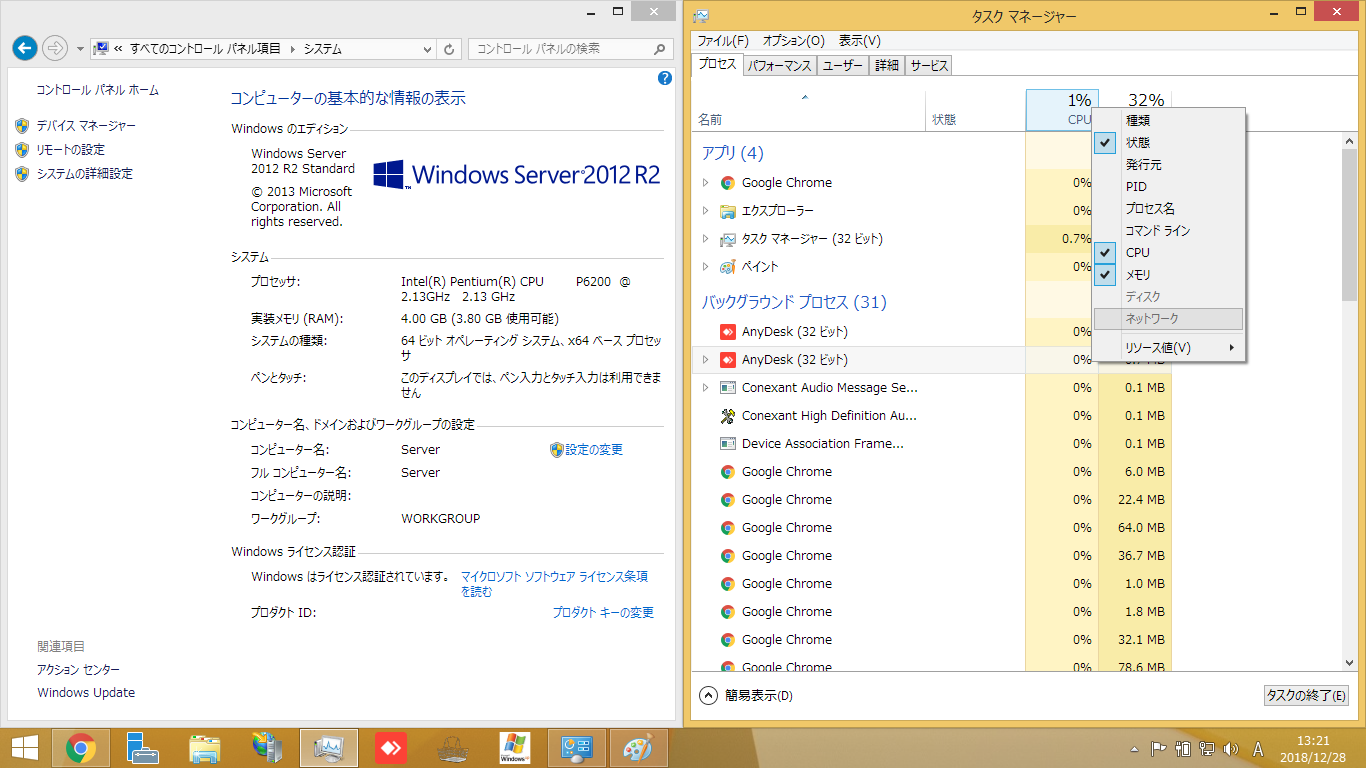Screen dimensions: 1366x768
Task: Enable the PID column in context menu
Action: pos(1169,187)
